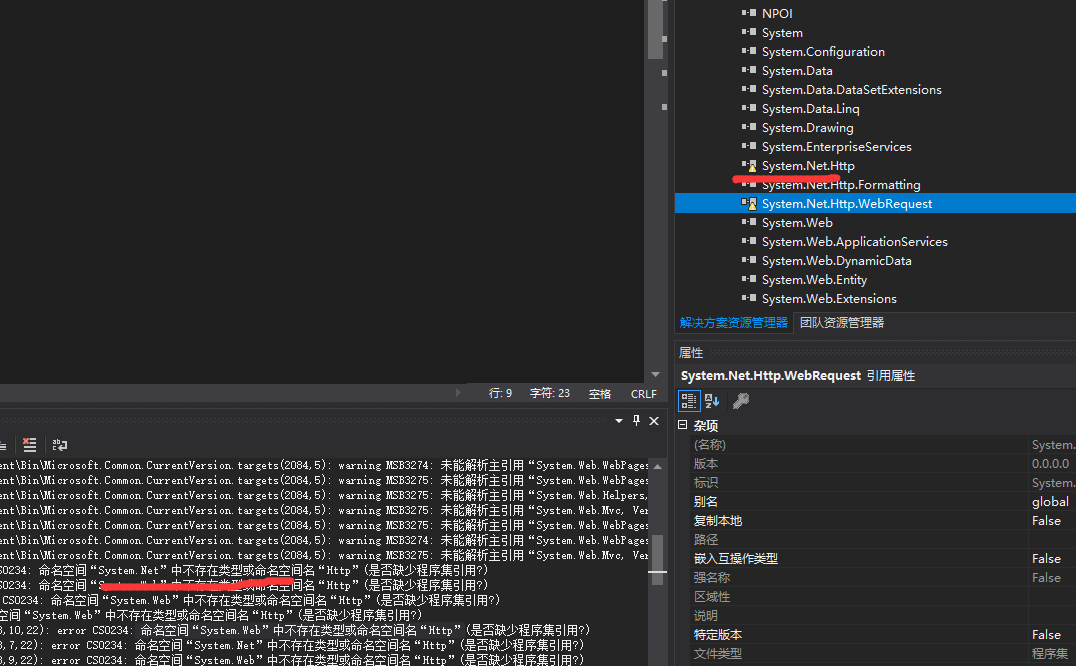Viewport: 1076px width, 666px height.
Task: Toggle word wrap in output window
Action: [x=60, y=445]
